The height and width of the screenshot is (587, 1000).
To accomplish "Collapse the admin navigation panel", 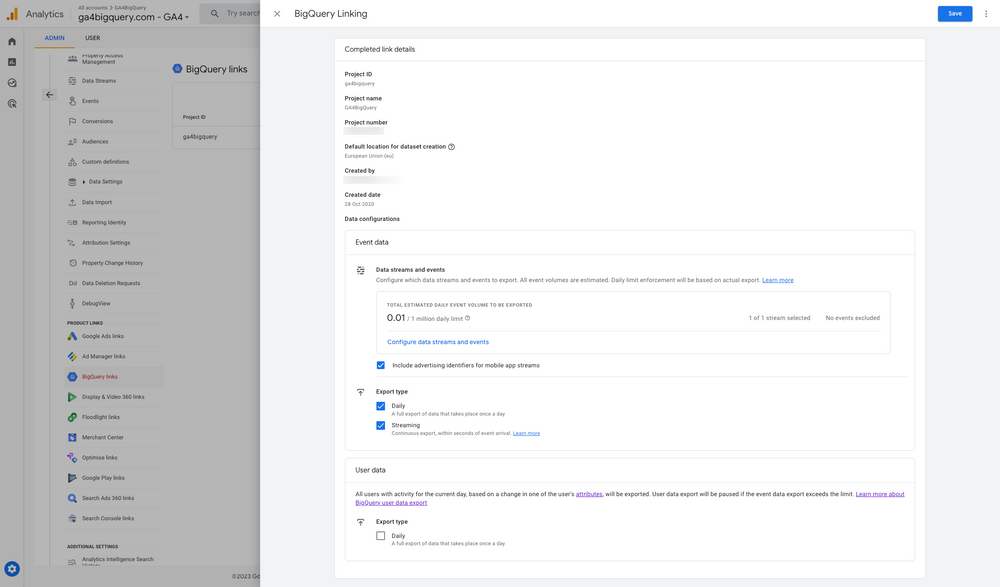I will coord(49,94).
